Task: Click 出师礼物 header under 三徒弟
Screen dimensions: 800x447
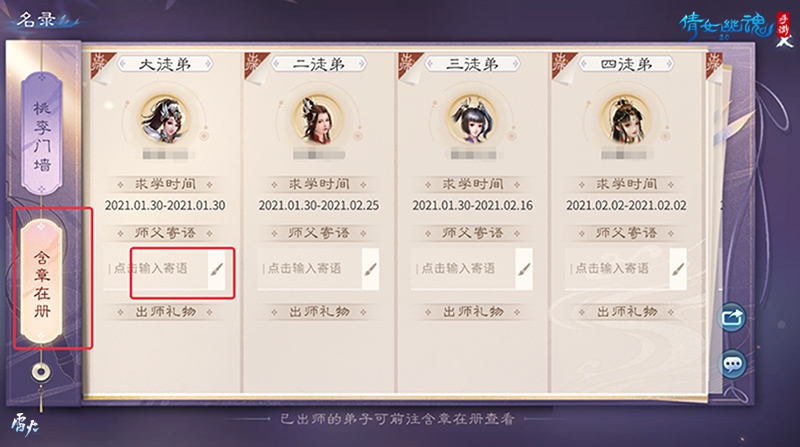Action: coord(472,312)
